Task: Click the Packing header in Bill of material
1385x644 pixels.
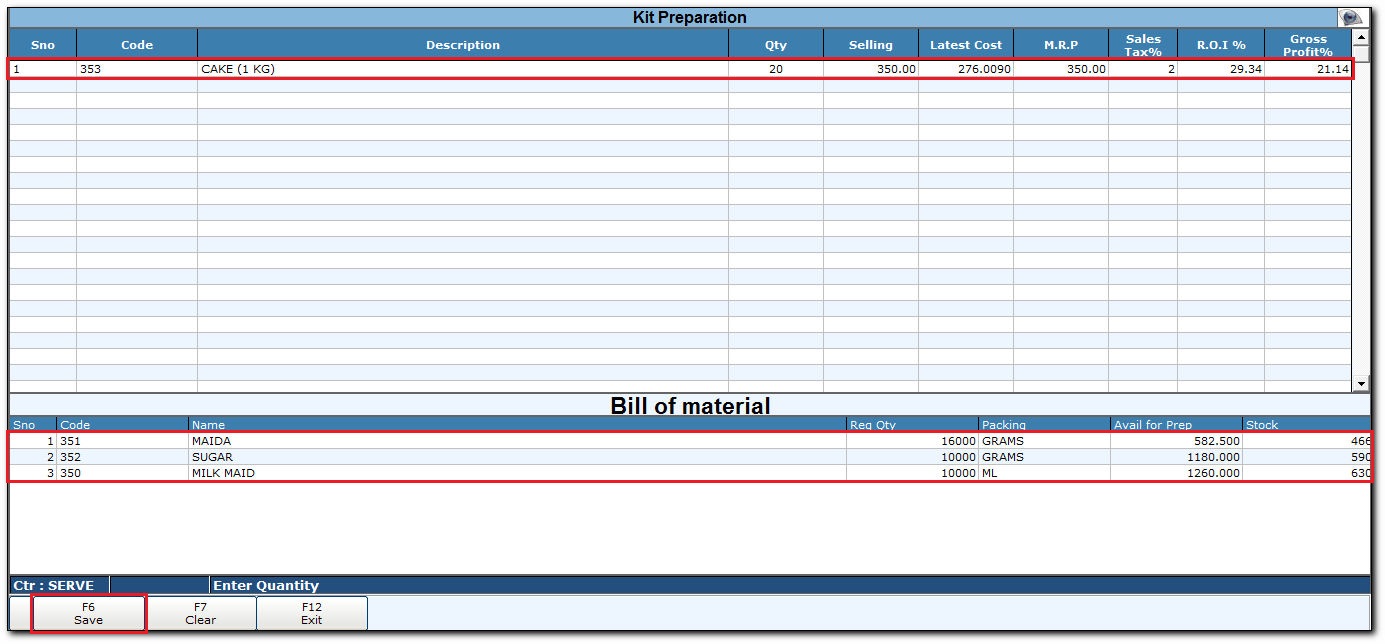Action: pos(1044,425)
